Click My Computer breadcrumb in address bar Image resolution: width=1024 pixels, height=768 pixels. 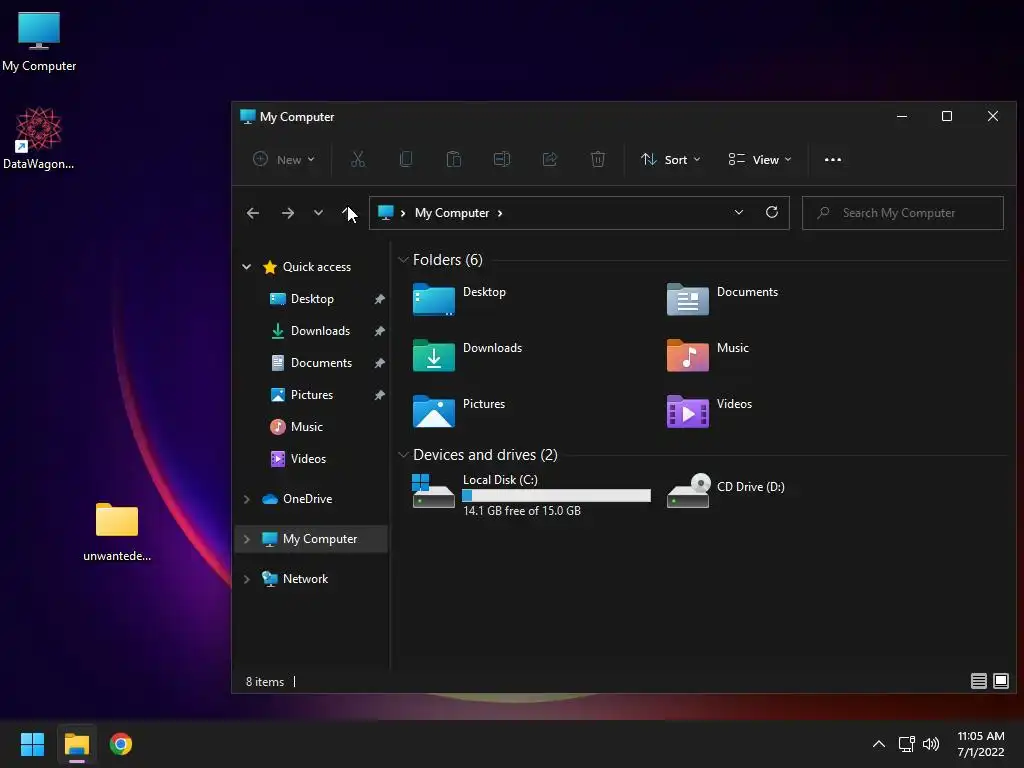[x=452, y=213]
